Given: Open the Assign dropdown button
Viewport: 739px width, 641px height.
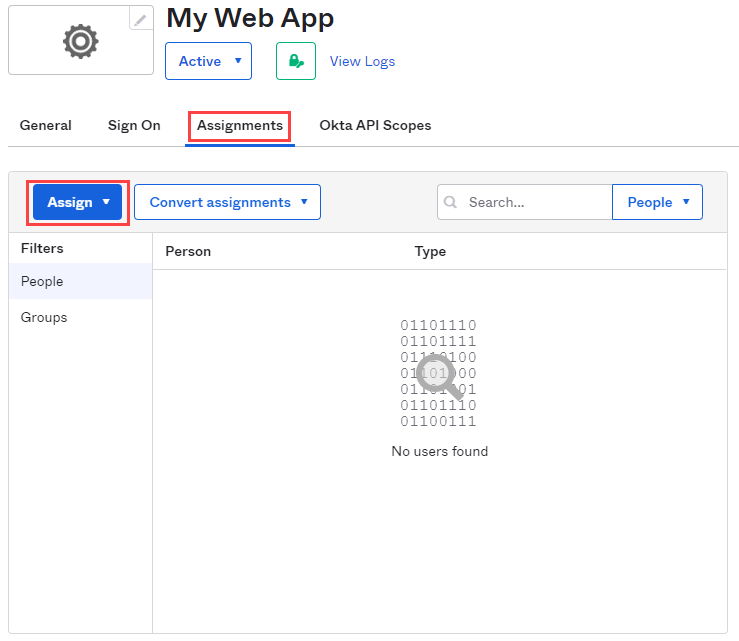Looking at the screenshot, I should click(78, 202).
